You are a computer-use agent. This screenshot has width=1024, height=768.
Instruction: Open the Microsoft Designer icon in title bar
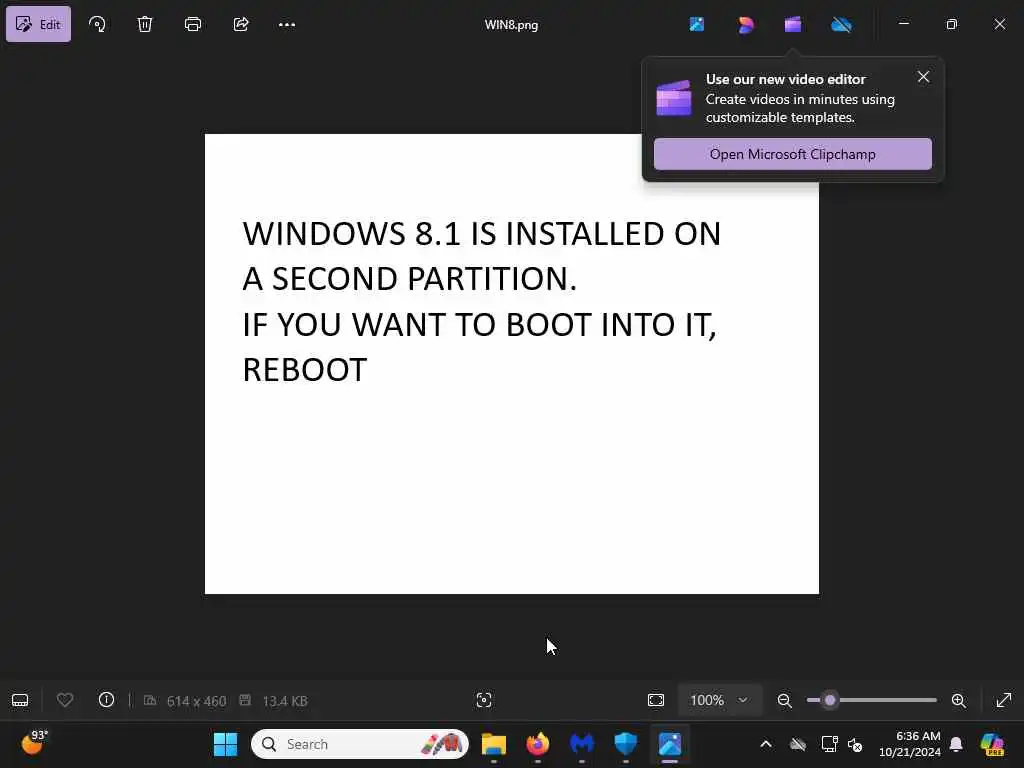pyautogui.click(x=745, y=25)
